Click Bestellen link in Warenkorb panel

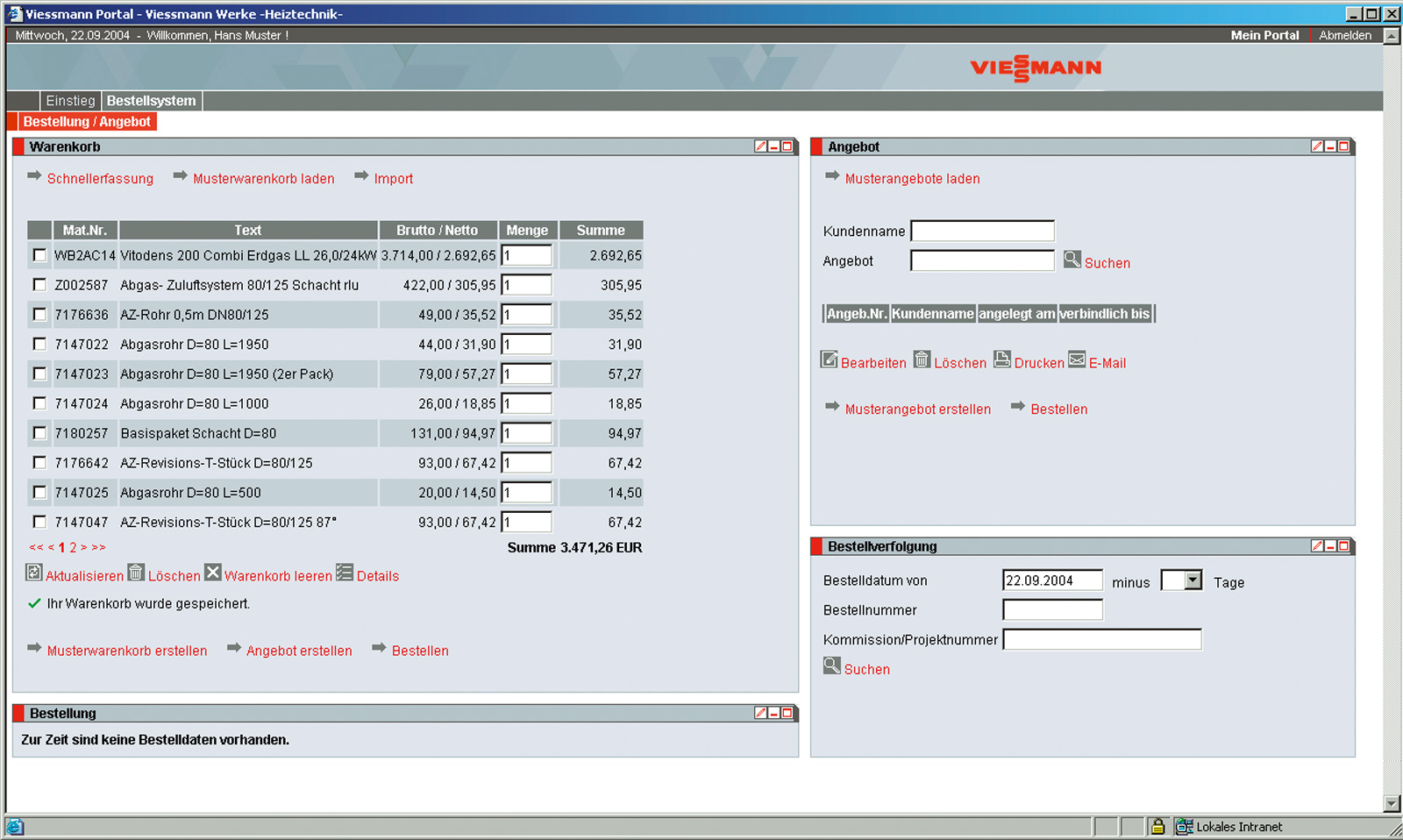pyautogui.click(x=420, y=651)
